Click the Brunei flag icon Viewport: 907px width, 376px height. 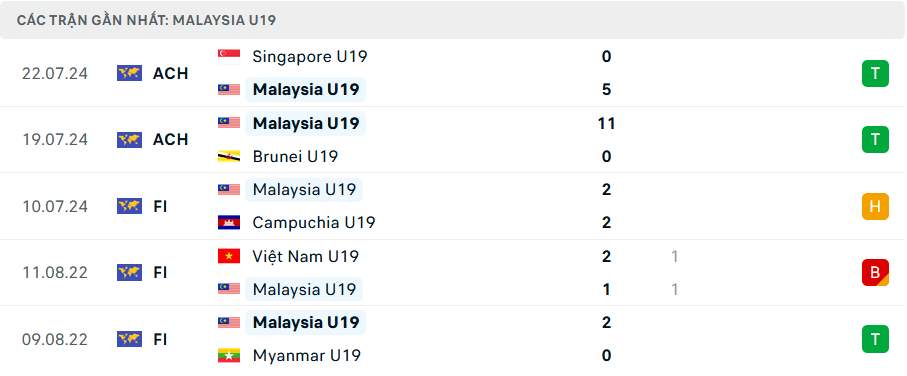tap(229, 156)
